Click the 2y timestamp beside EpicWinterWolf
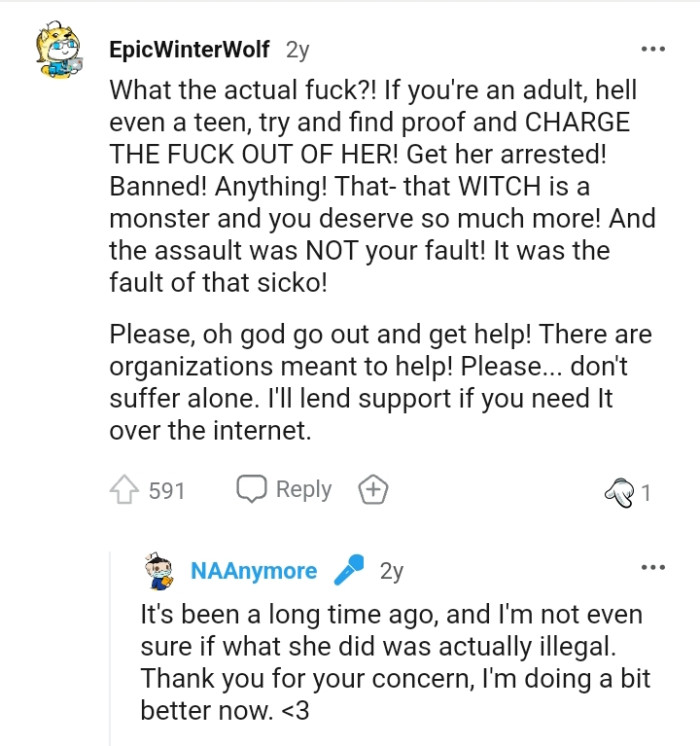 [x=298, y=50]
